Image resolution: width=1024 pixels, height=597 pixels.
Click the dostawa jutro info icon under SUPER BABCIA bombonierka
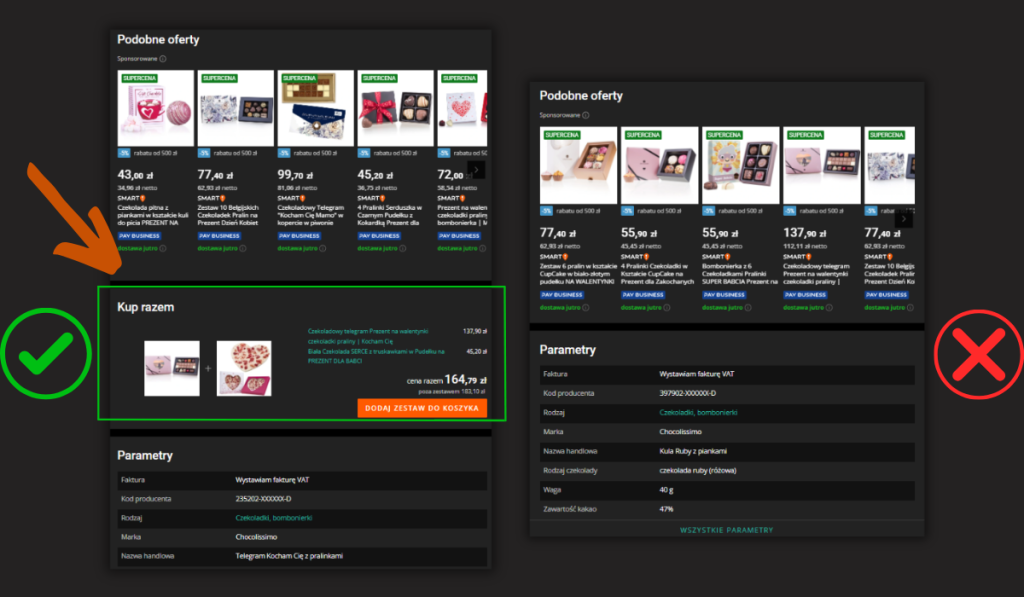pyautogui.click(x=748, y=308)
